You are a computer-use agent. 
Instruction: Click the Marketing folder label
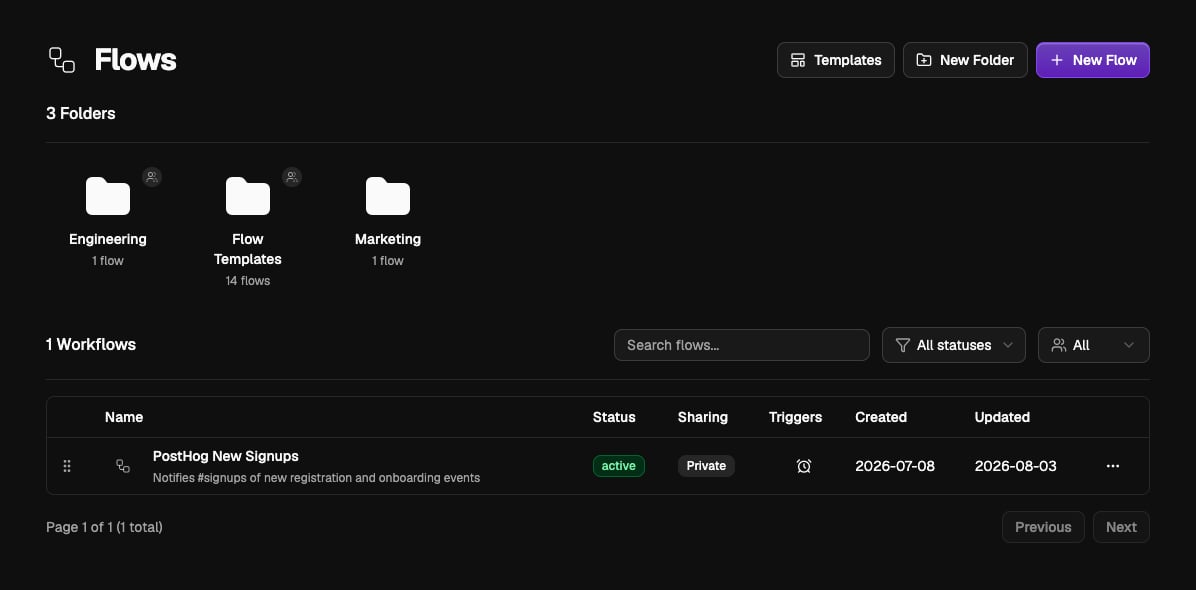387,239
